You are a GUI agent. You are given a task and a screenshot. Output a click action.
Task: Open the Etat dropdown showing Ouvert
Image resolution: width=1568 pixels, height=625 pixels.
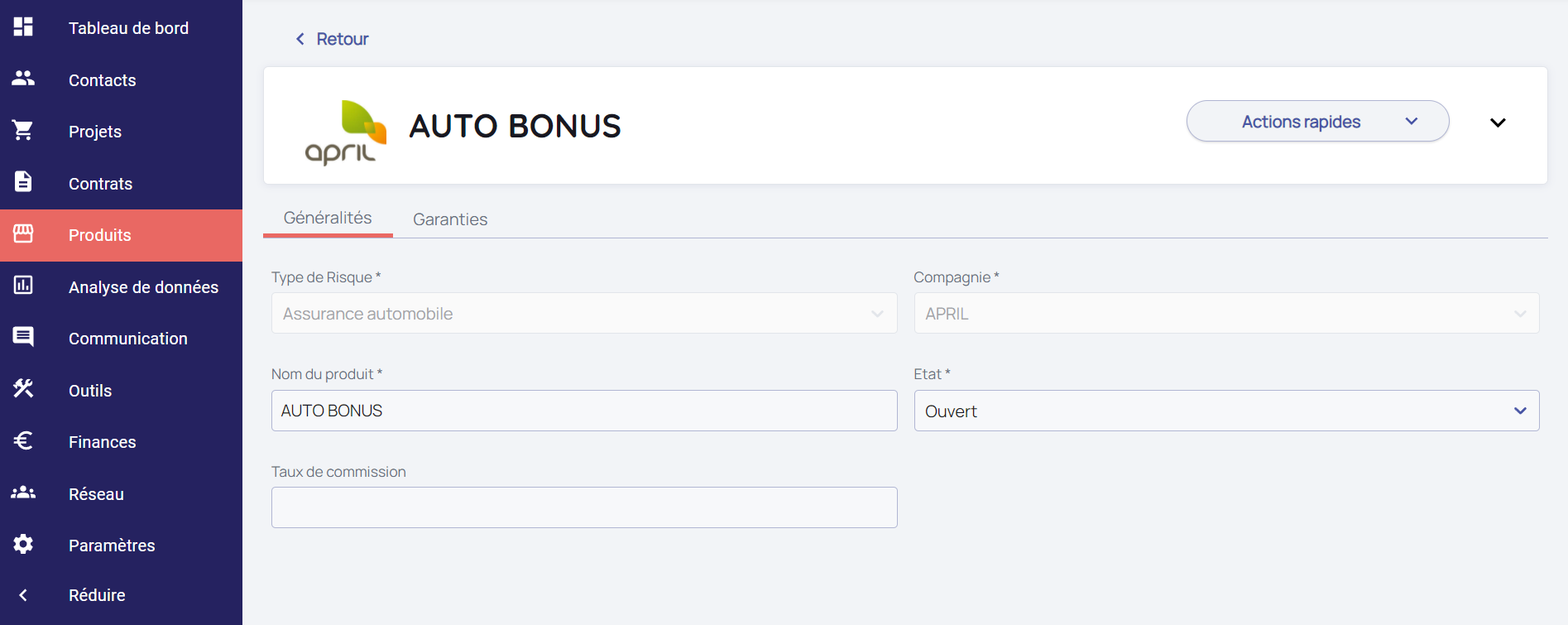point(1225,411)
